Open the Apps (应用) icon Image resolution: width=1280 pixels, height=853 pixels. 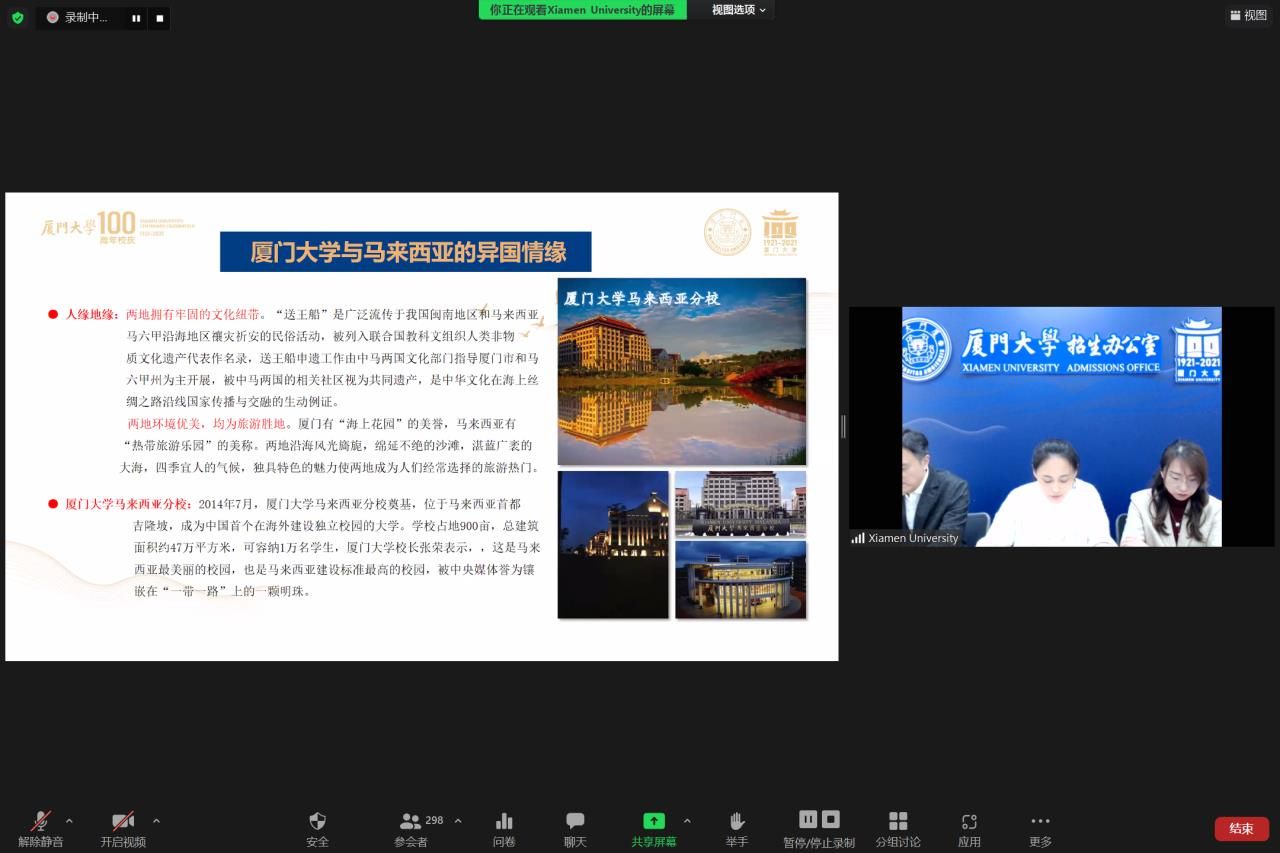pyautogui.click(x=969, y=828)
